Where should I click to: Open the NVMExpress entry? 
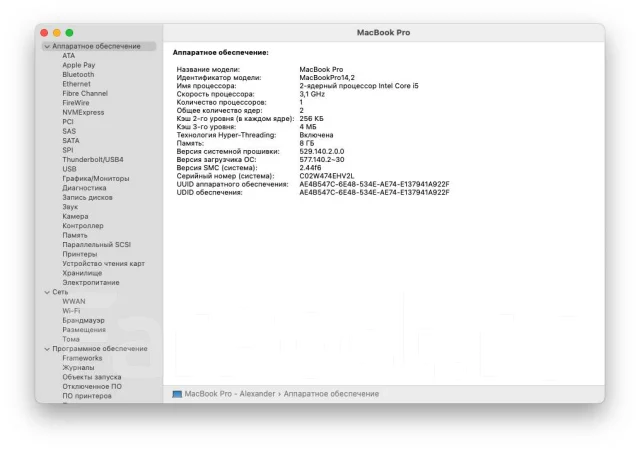pyautogui.click(x=83, y=112)
